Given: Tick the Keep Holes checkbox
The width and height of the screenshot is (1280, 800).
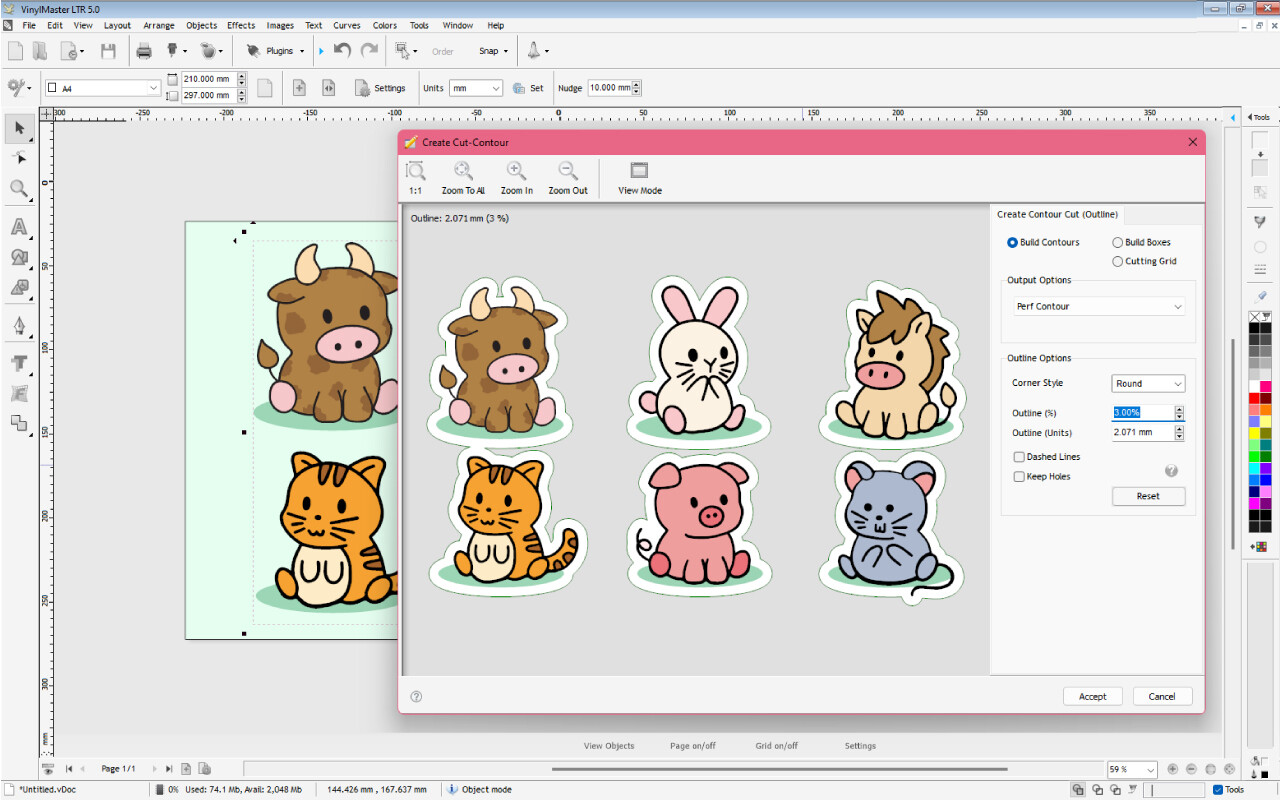Looking at the screenshot, I should click(1019, 477).
